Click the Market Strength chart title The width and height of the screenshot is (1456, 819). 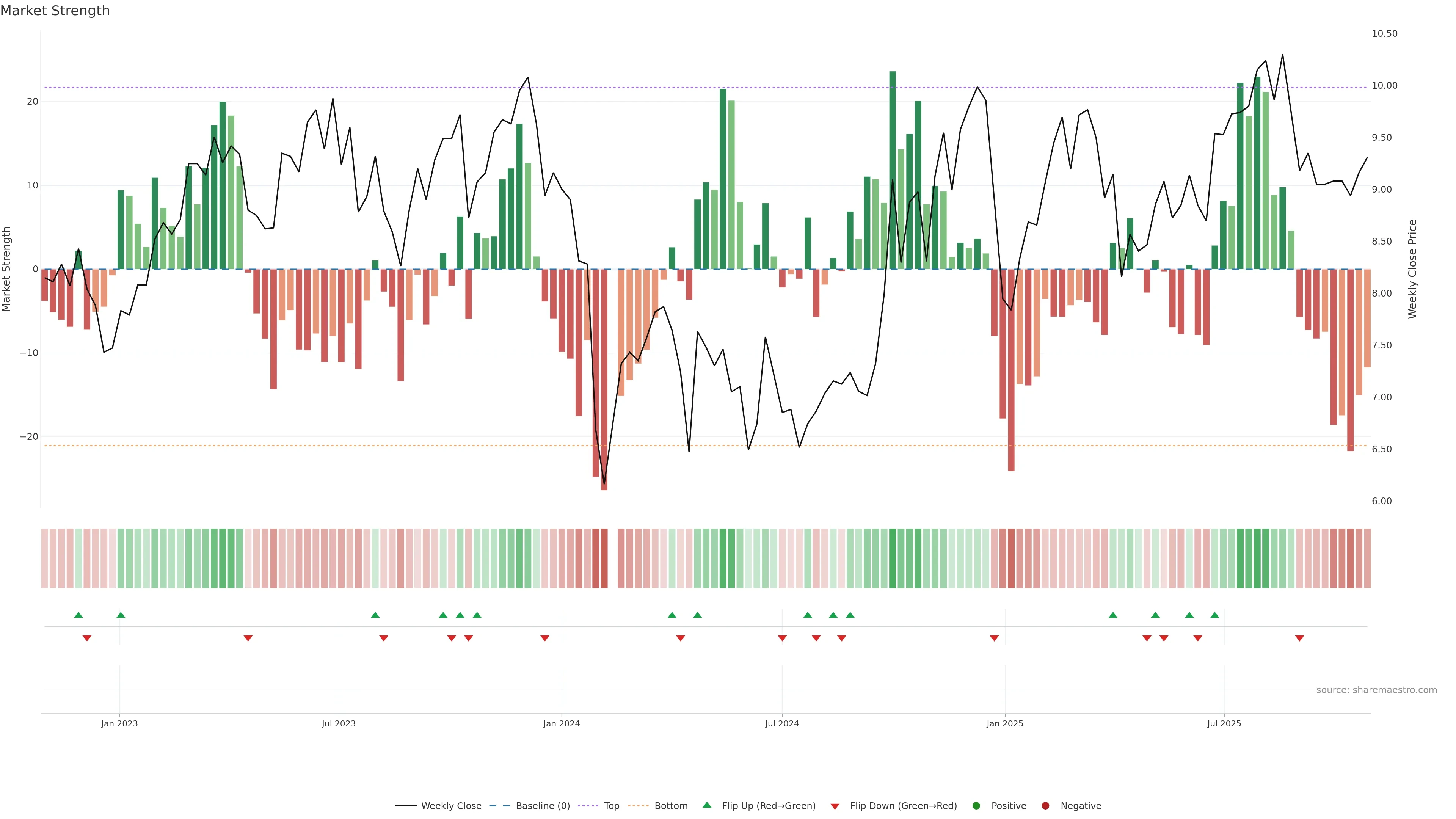pyautogui.click(x=55, y=11)
